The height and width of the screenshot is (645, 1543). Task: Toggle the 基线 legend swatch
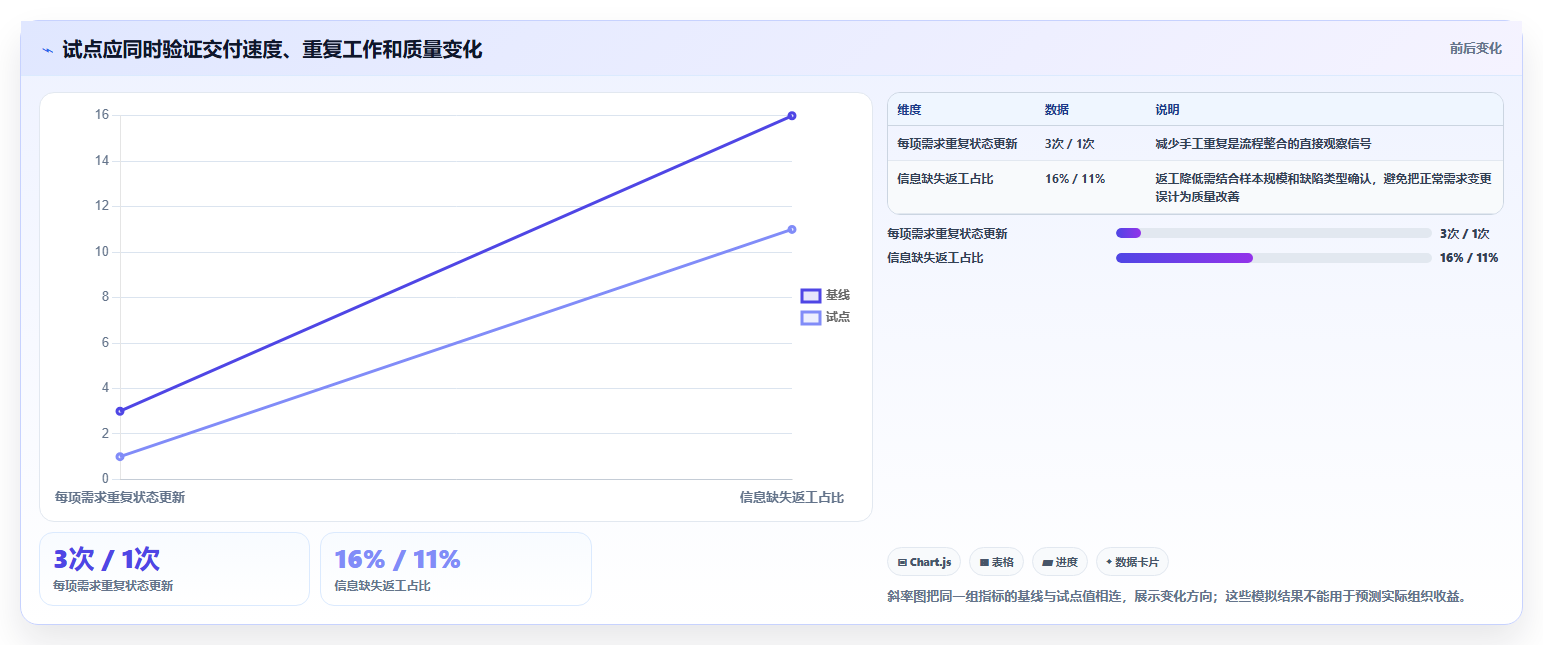pos(811,295)
